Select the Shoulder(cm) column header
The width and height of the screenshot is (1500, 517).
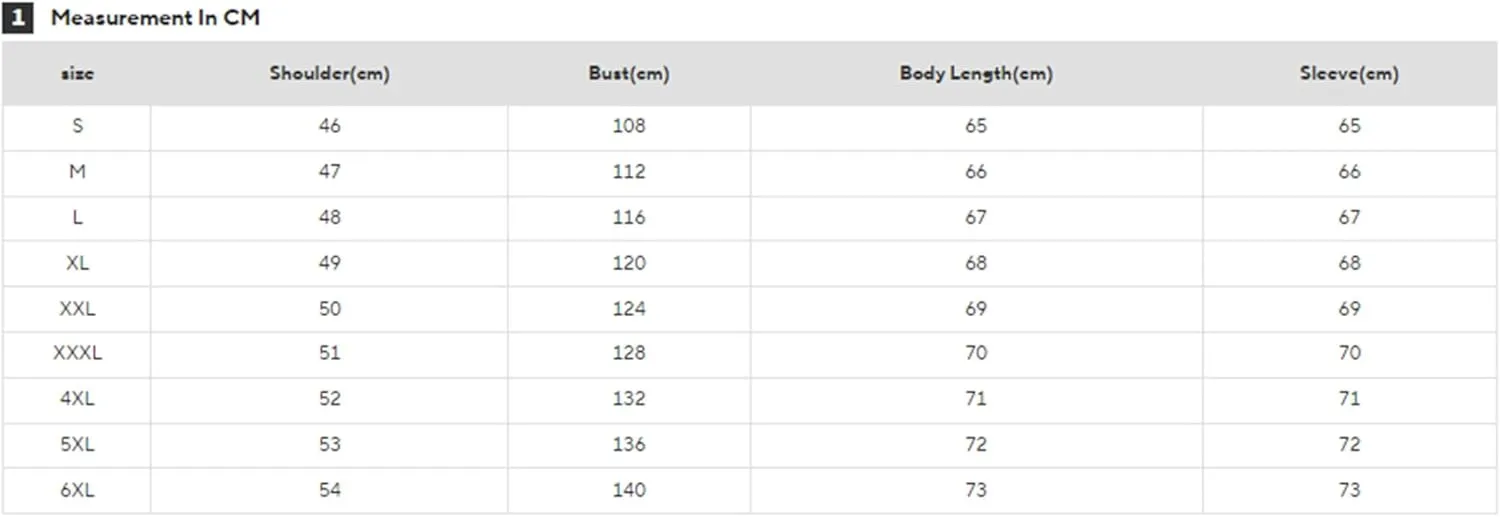click(329, 74)
